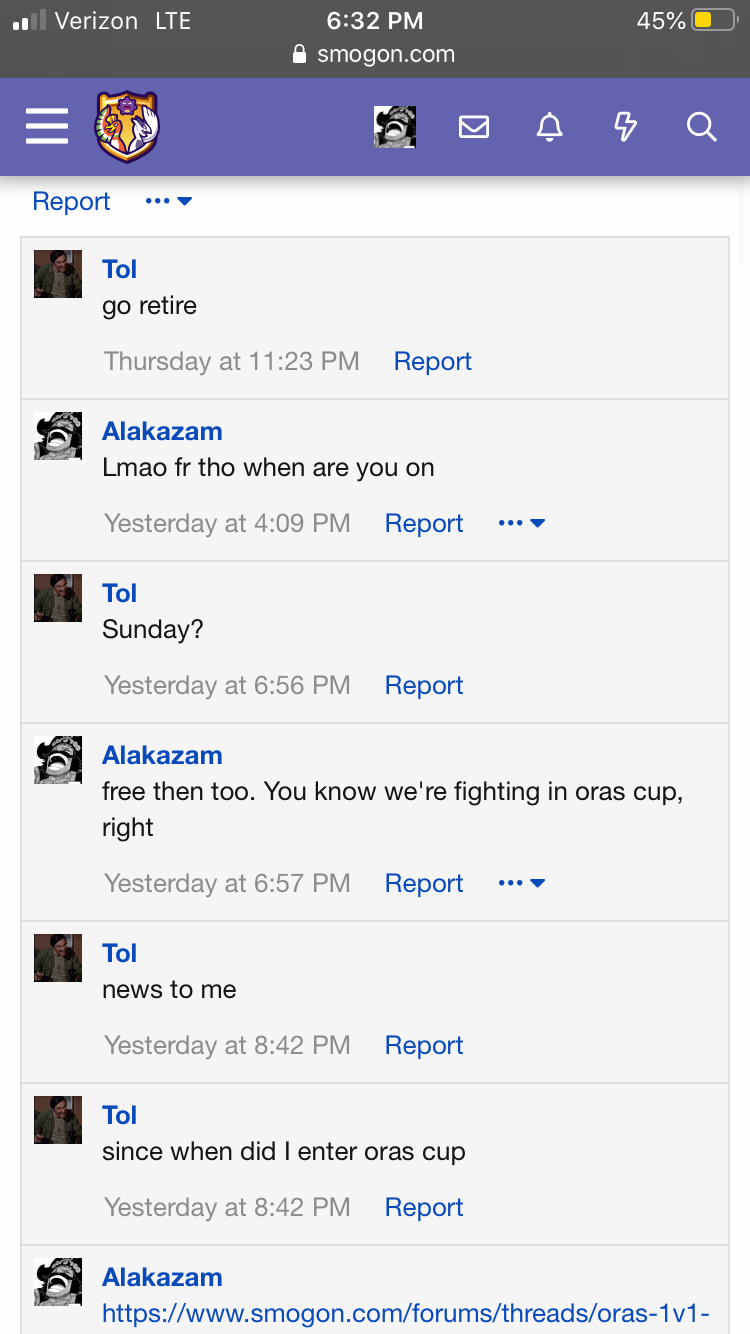Report the "since when did I enter" comment

pyautogui.click(x=424, y=1207)
